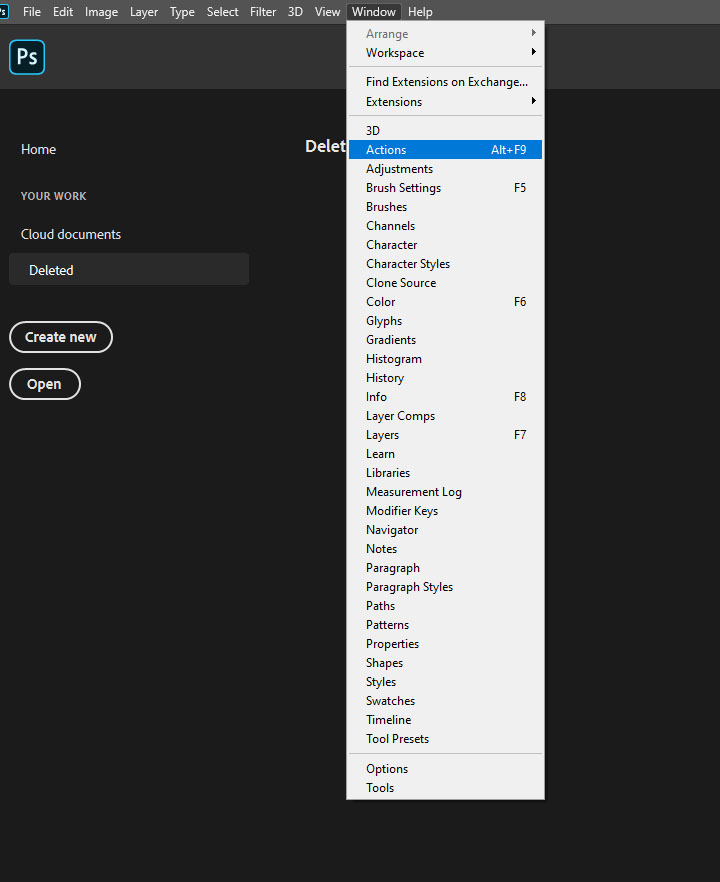Toggle the Tools panel visibility
The height and width of the screenshot is (882, 720).
[380, 788]
